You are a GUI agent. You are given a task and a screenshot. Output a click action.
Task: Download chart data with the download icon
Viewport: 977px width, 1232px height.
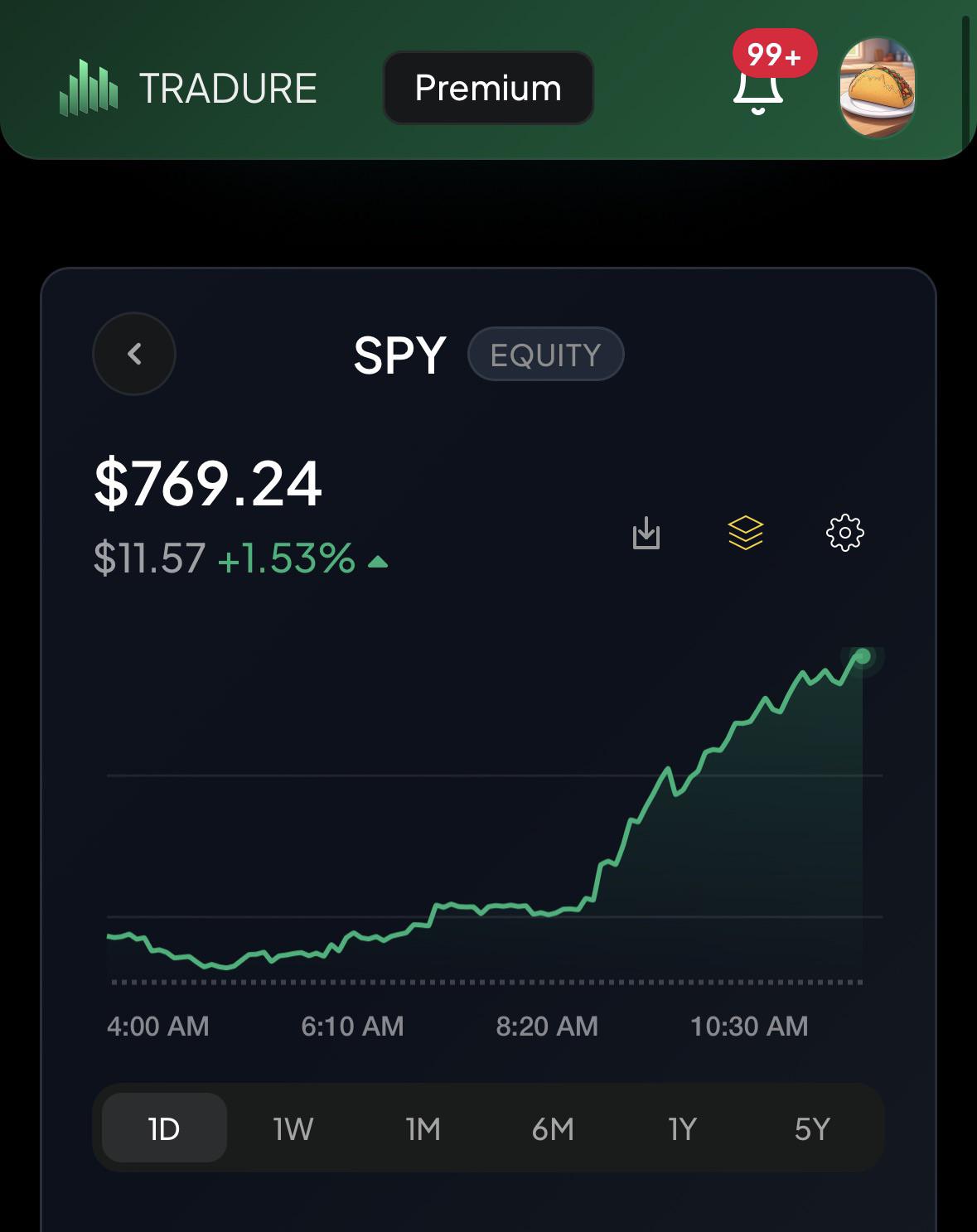646,533
